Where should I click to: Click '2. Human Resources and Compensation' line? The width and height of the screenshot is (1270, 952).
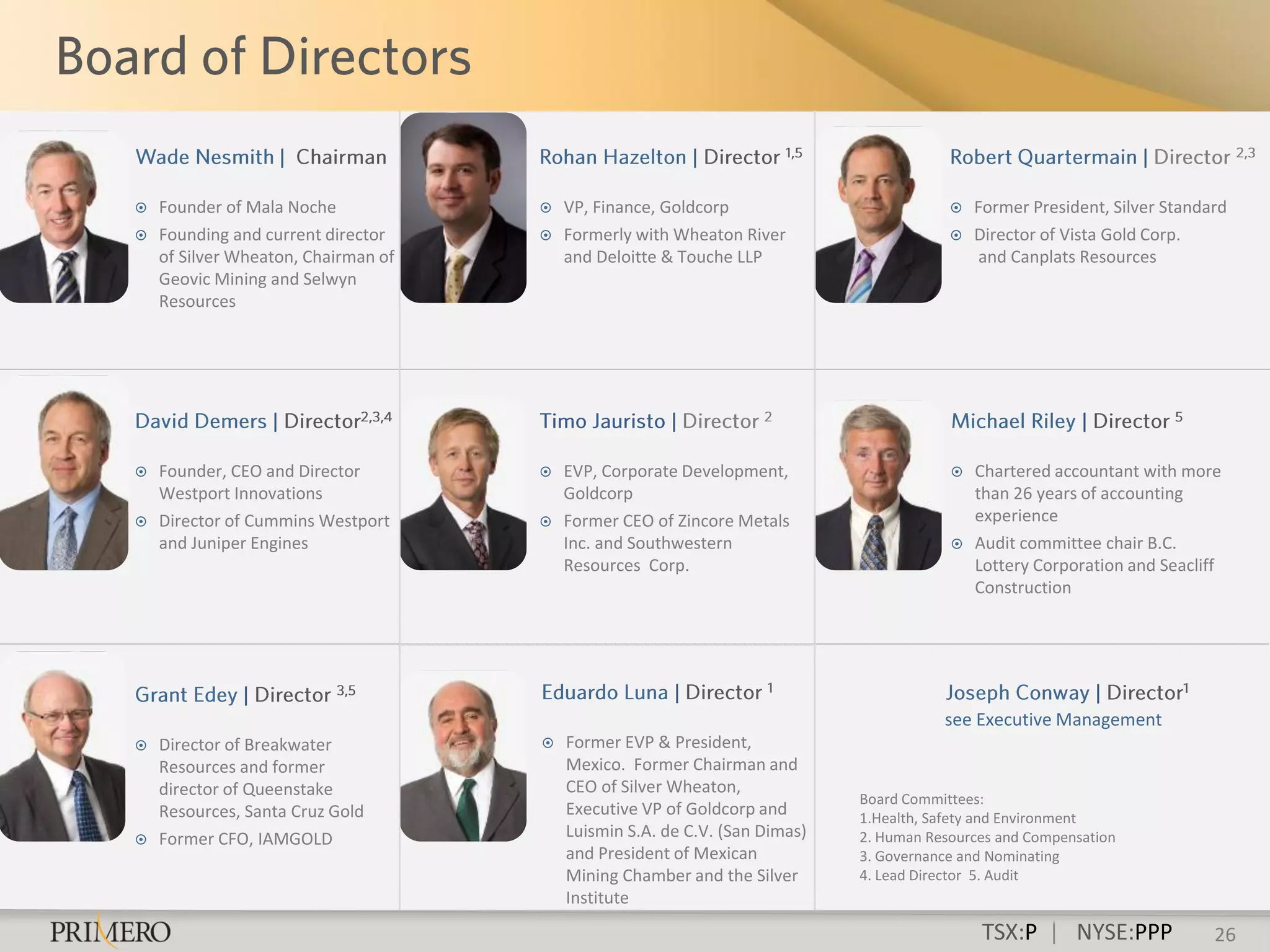click(x=987, y=838)
